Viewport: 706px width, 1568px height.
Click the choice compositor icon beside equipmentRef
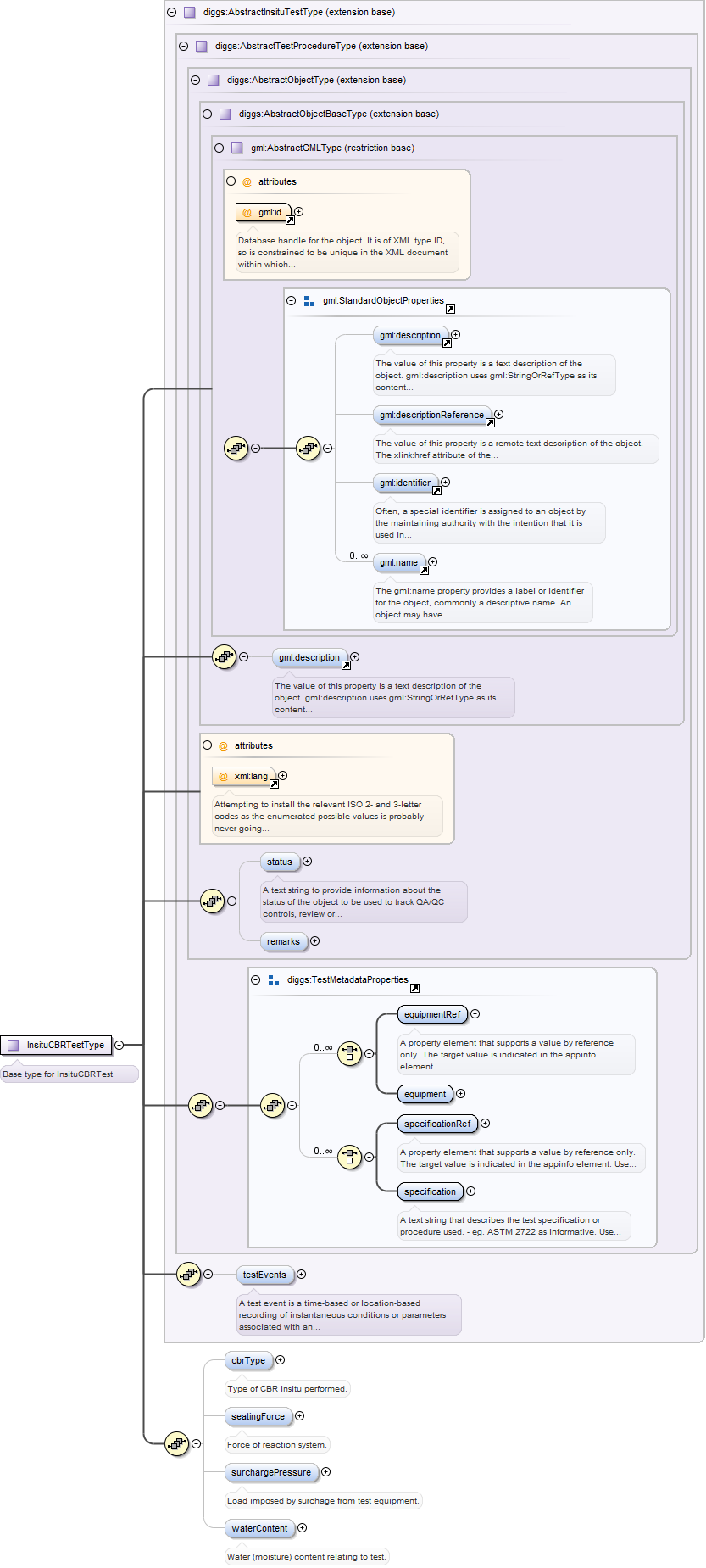click(349, 1054)
